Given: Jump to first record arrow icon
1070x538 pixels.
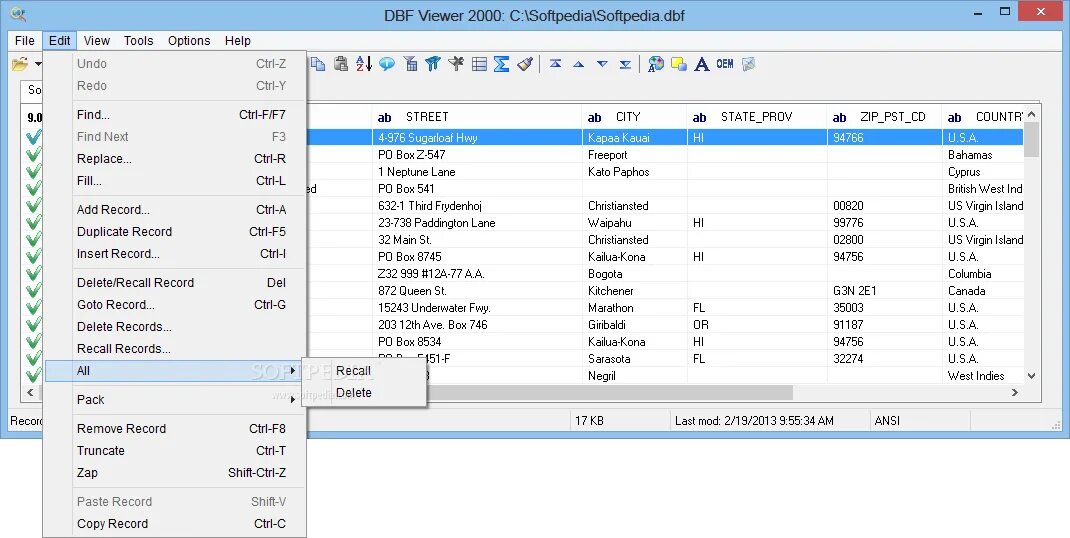Looking at the screenshot, I should pyautogui.click(x=555, y=64).
